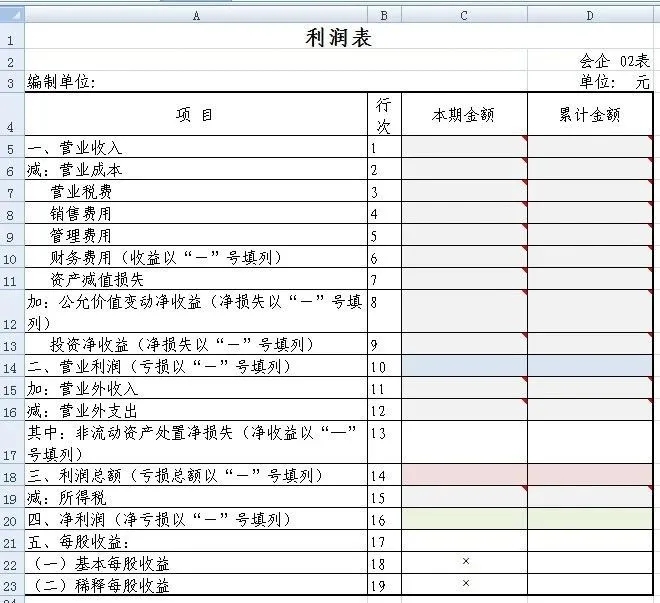Click the pink 本期金额 cell for 利润总额
This screenshot has height=603, width=660.
coord(464,475)
